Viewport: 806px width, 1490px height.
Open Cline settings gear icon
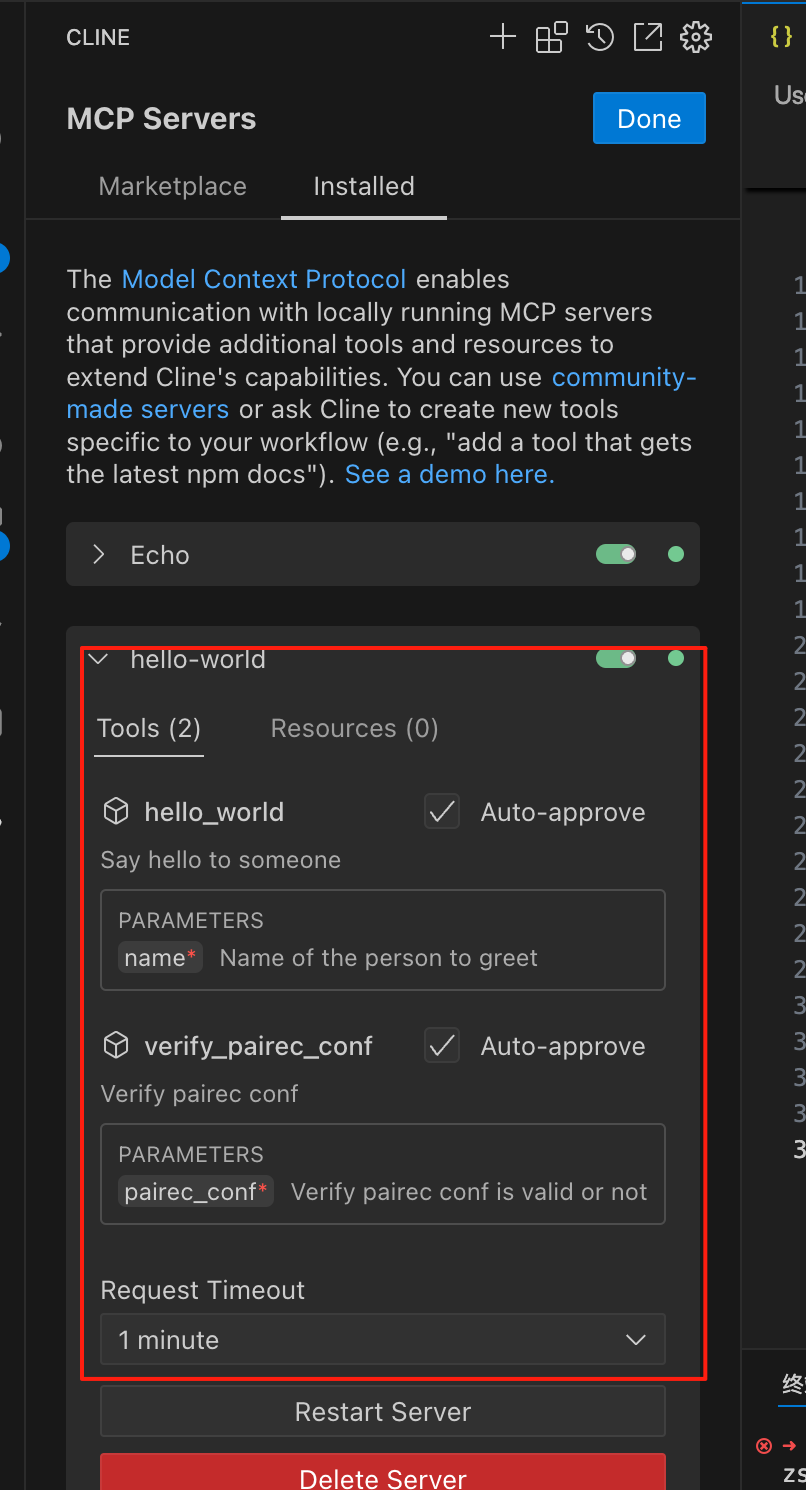[695, 38]
